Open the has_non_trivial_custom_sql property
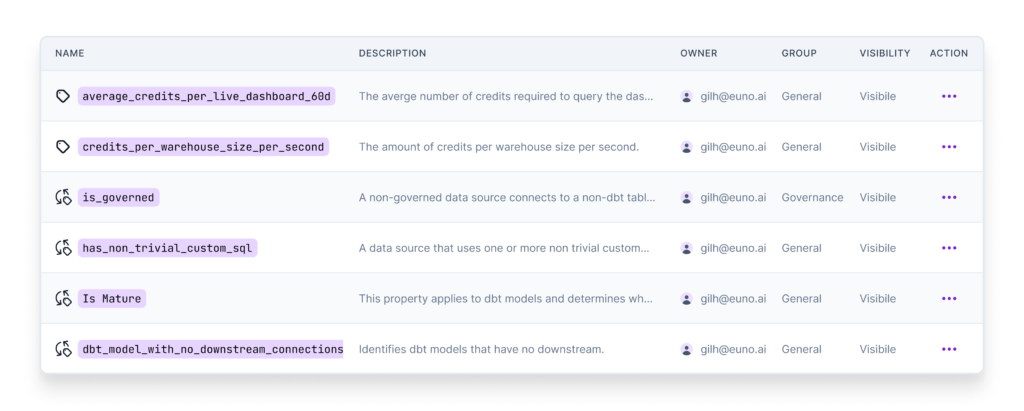Viewport: 1024px width, 411px height. 168,248
